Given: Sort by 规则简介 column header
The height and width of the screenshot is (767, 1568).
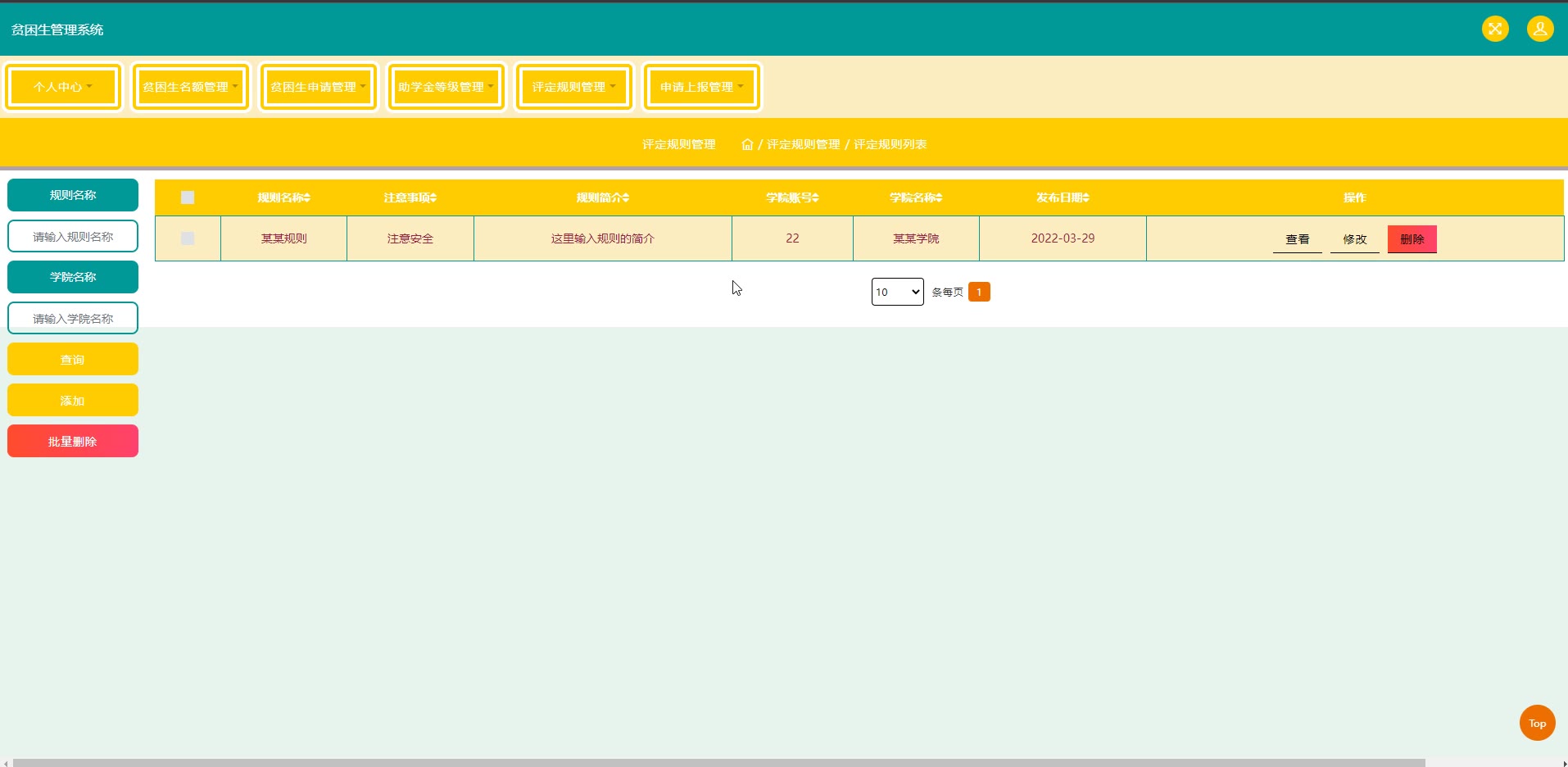Looking at the screenshot, I should (x=603, y=197).
